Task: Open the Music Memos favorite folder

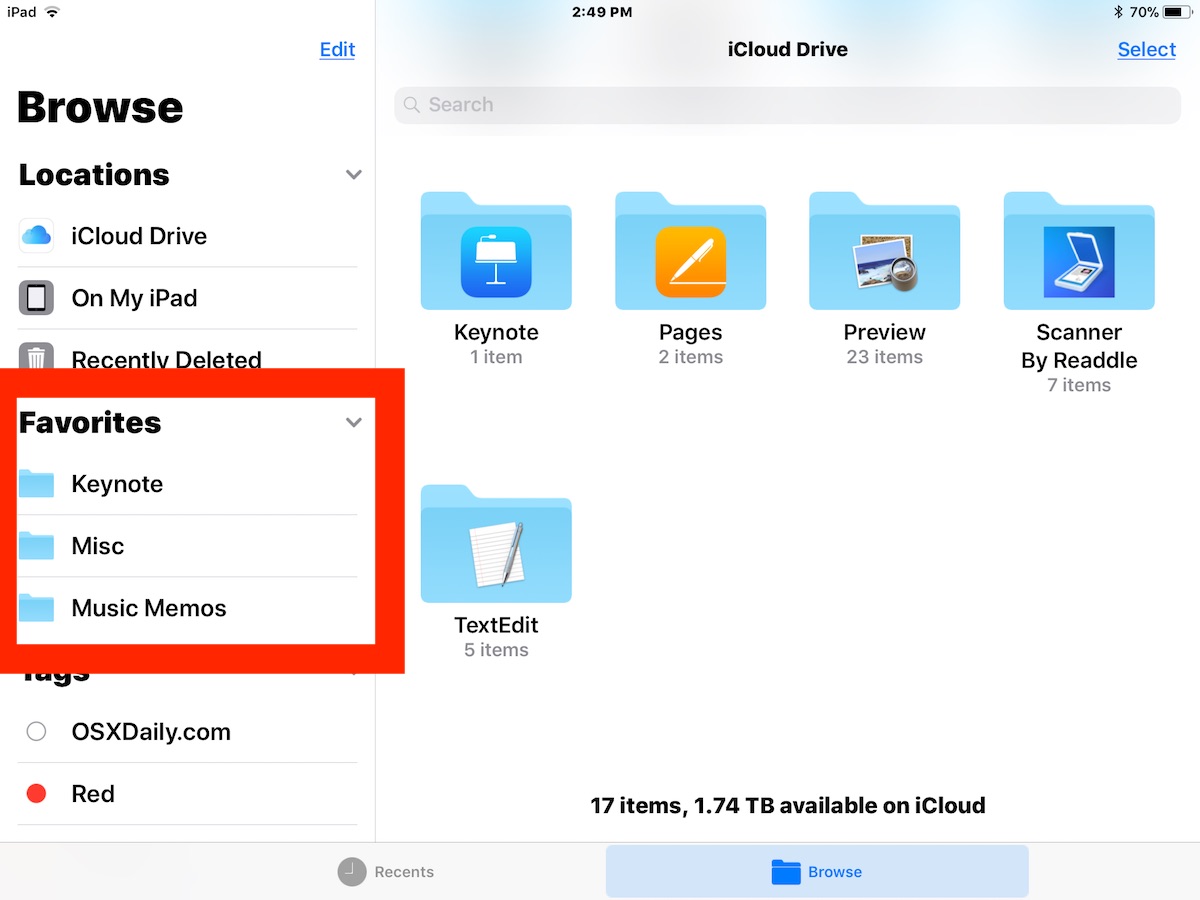Action: [x=187, y=608]
